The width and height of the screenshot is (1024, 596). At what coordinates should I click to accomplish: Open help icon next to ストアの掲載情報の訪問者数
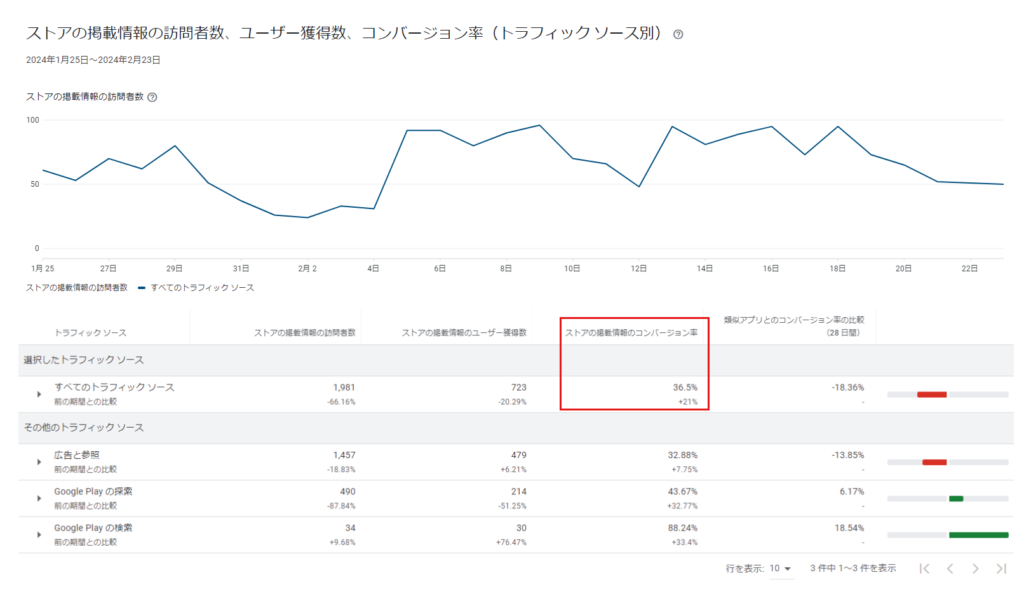click(152, 97)
